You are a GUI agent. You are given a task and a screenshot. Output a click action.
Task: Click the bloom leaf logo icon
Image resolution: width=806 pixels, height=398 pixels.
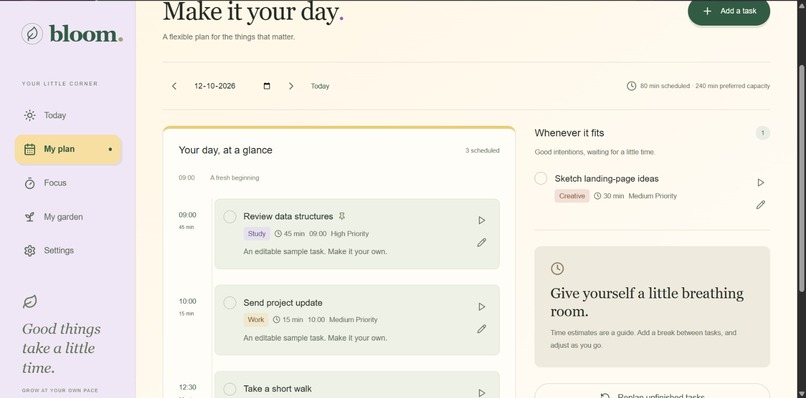pyautogui.click(x=32, y=34)
